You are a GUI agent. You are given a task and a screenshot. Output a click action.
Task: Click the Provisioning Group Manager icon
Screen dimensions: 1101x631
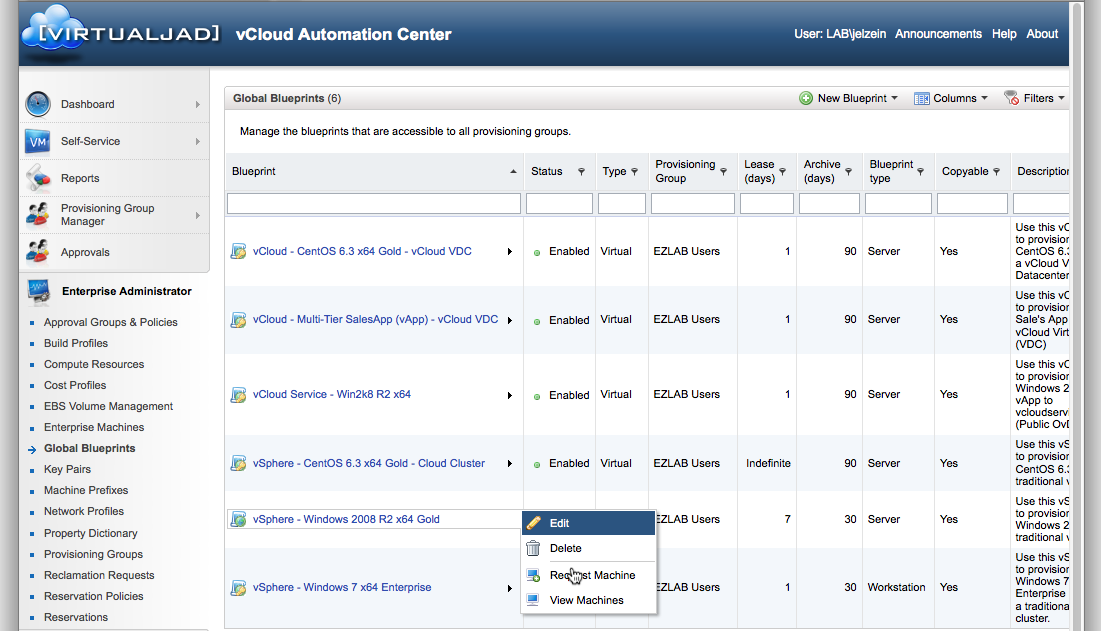click(x=38, y=215)
